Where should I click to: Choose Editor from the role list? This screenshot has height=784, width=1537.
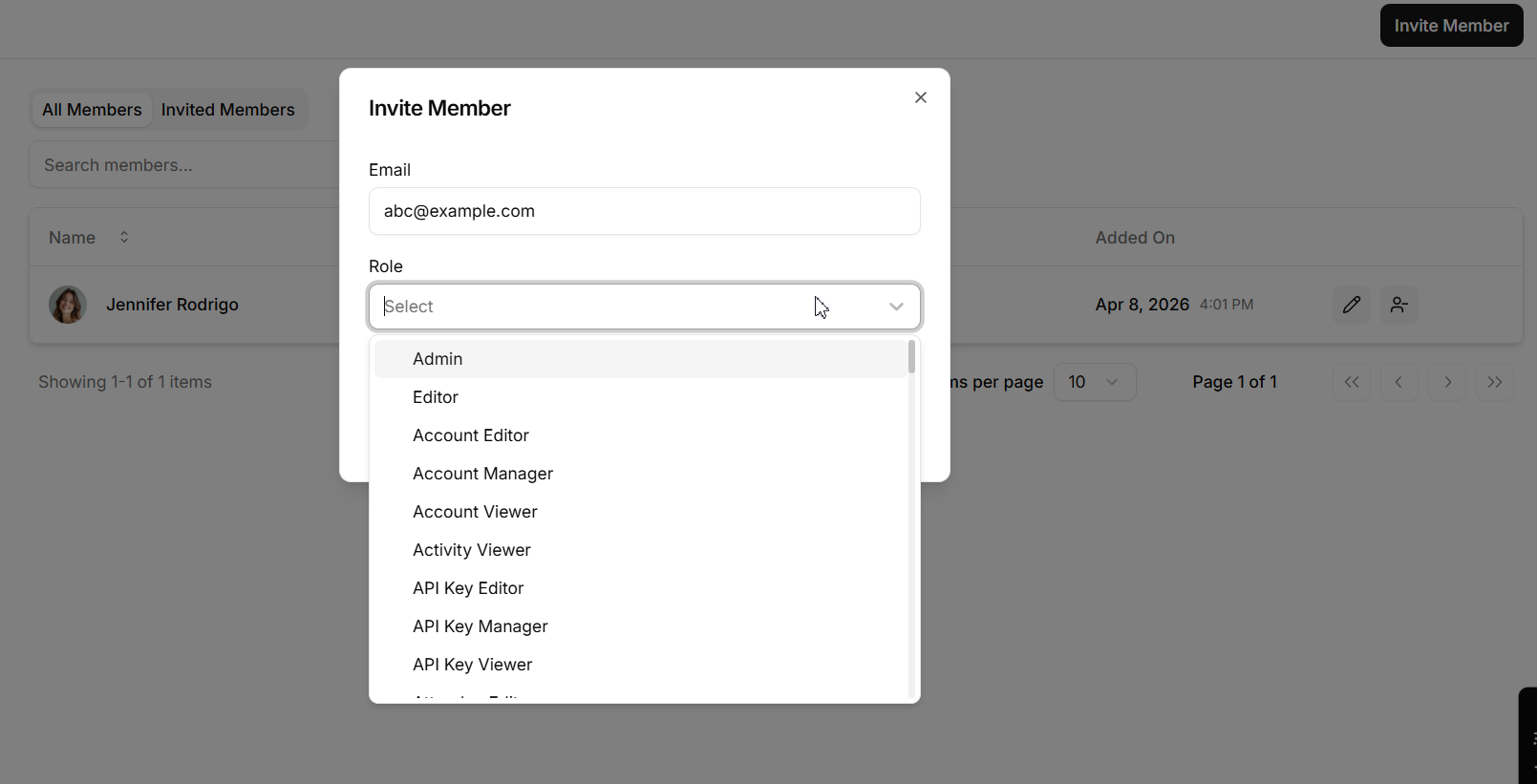[x=436, y=397]
